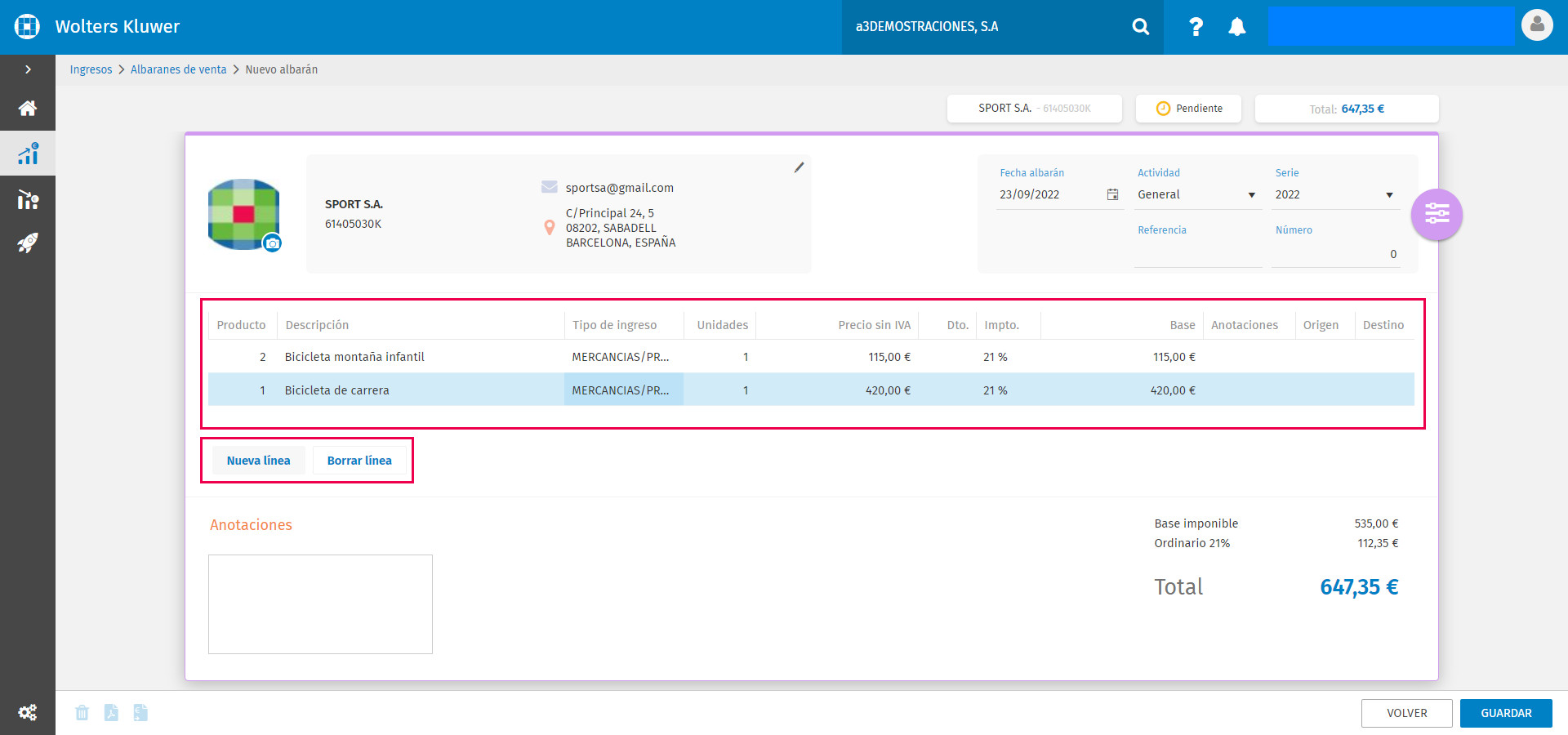Open the expenses chart sidebar icon
The width and height of the screenshot is (1568, 735).
tap(28, 199)
